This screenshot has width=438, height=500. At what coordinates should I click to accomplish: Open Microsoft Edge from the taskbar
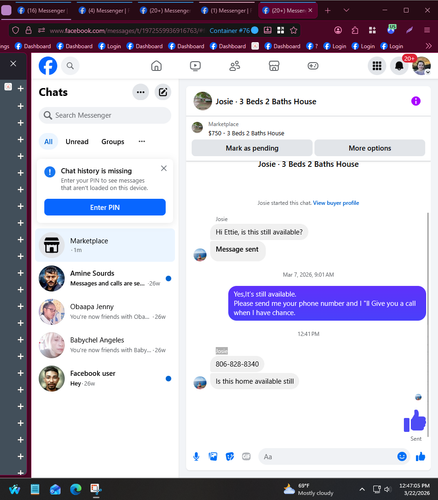tap(76, 489)
